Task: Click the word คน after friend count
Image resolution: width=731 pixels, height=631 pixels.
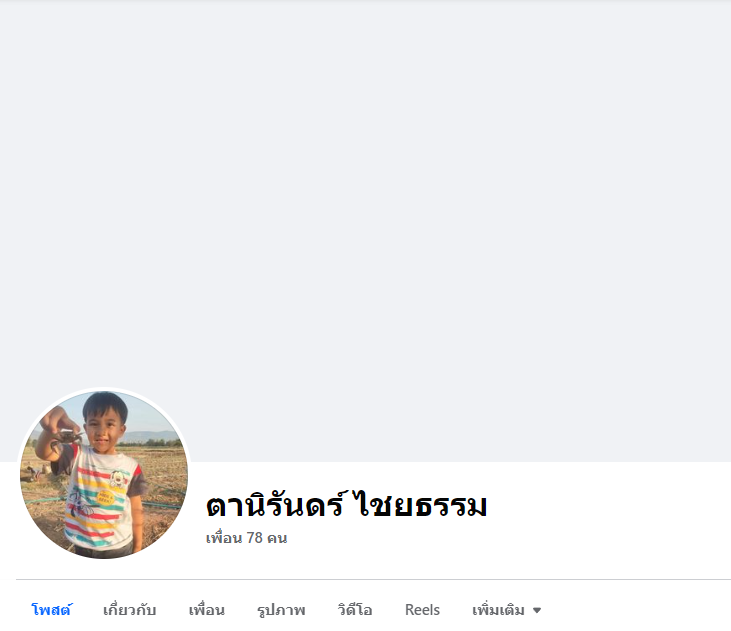Action: tap(277, 538)
